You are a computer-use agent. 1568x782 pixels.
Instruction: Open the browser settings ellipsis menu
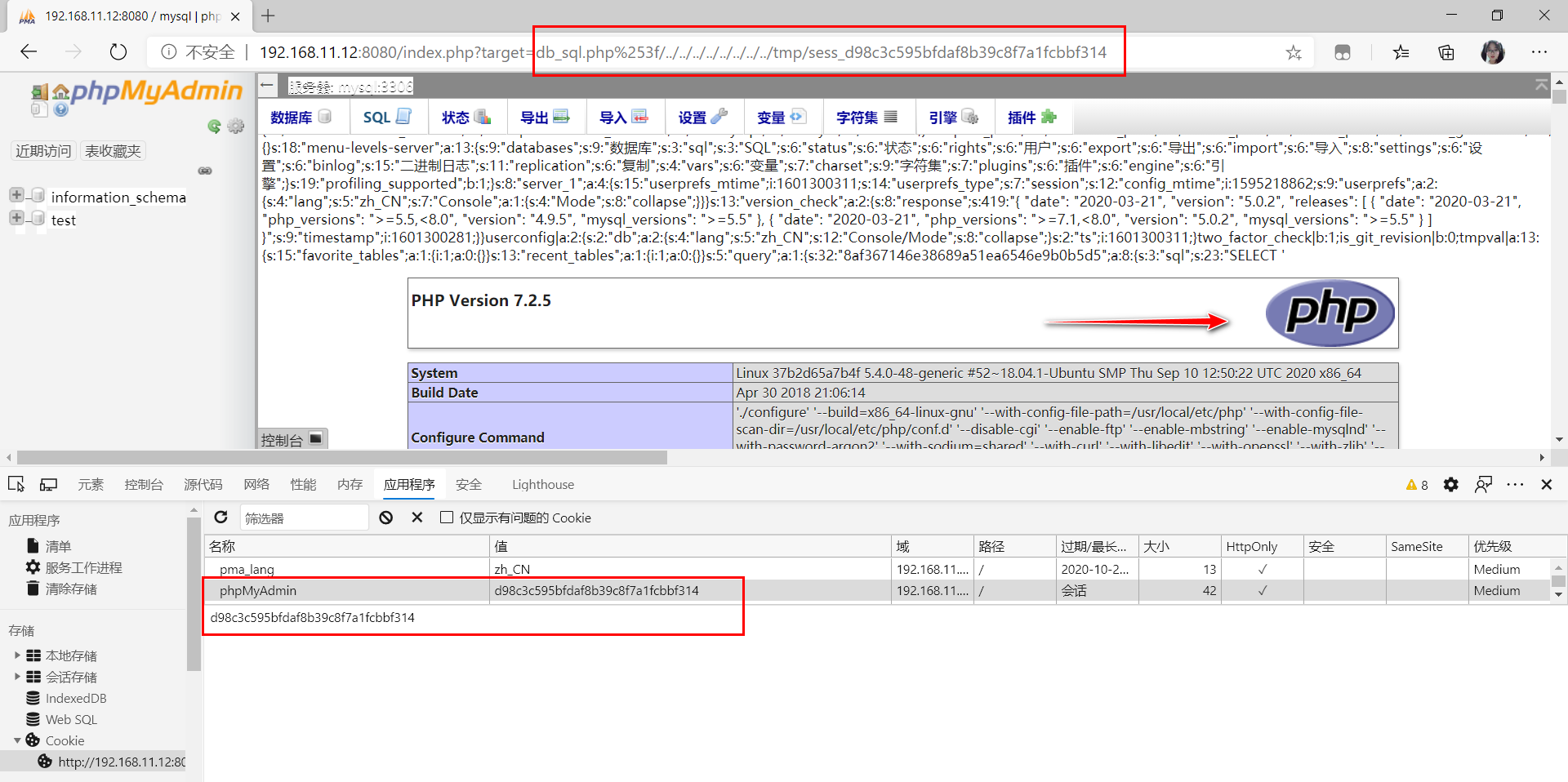1539,52
